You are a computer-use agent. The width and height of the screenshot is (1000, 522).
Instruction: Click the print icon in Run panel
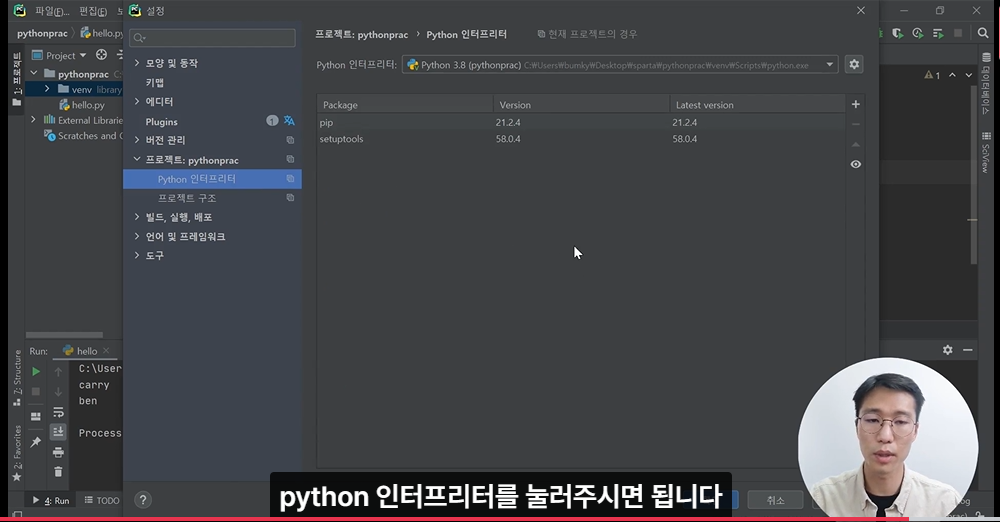(x=58, y=452)
